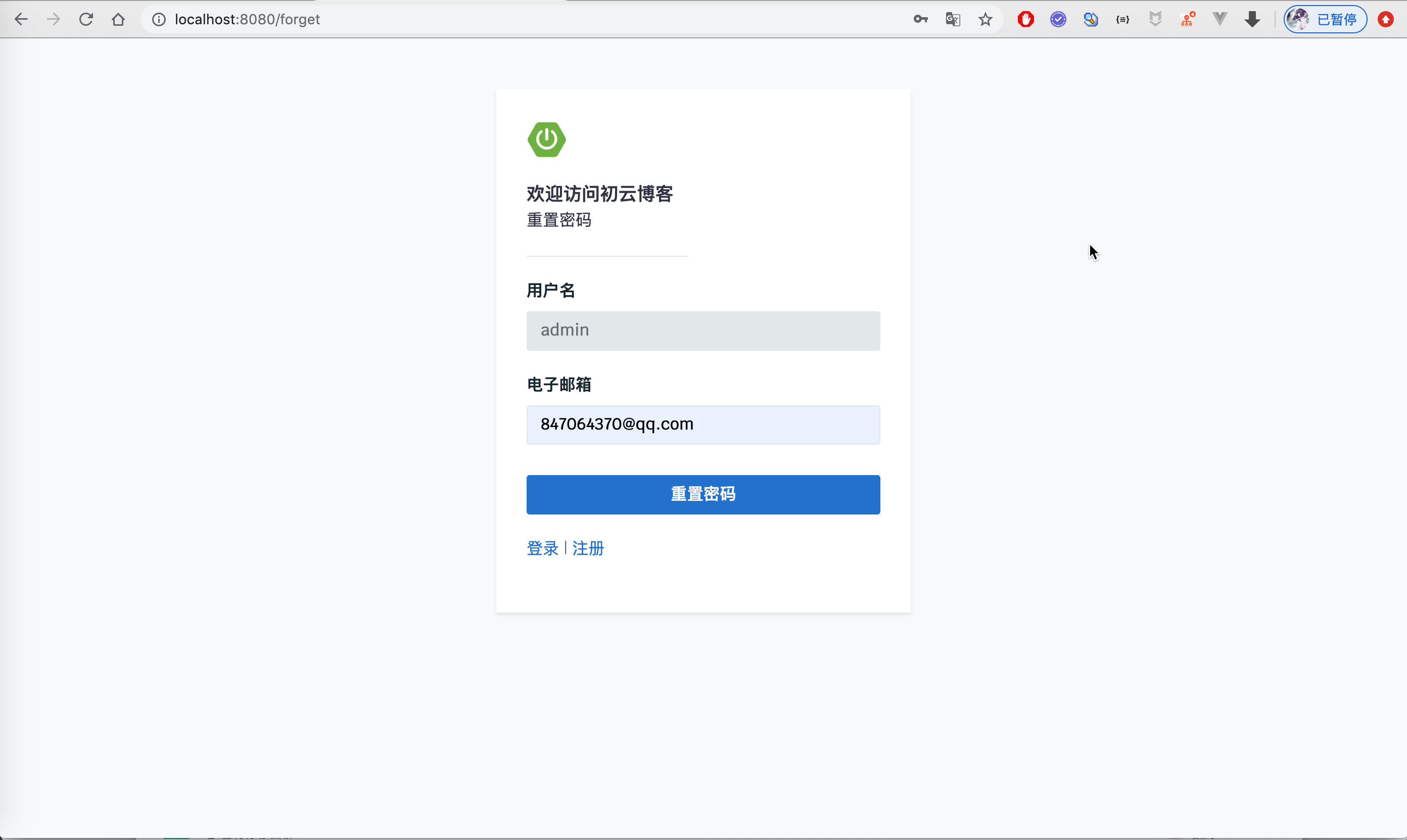Click the download arrow extension icon
The image size is (1407, 840).
tap(1252, 19)
